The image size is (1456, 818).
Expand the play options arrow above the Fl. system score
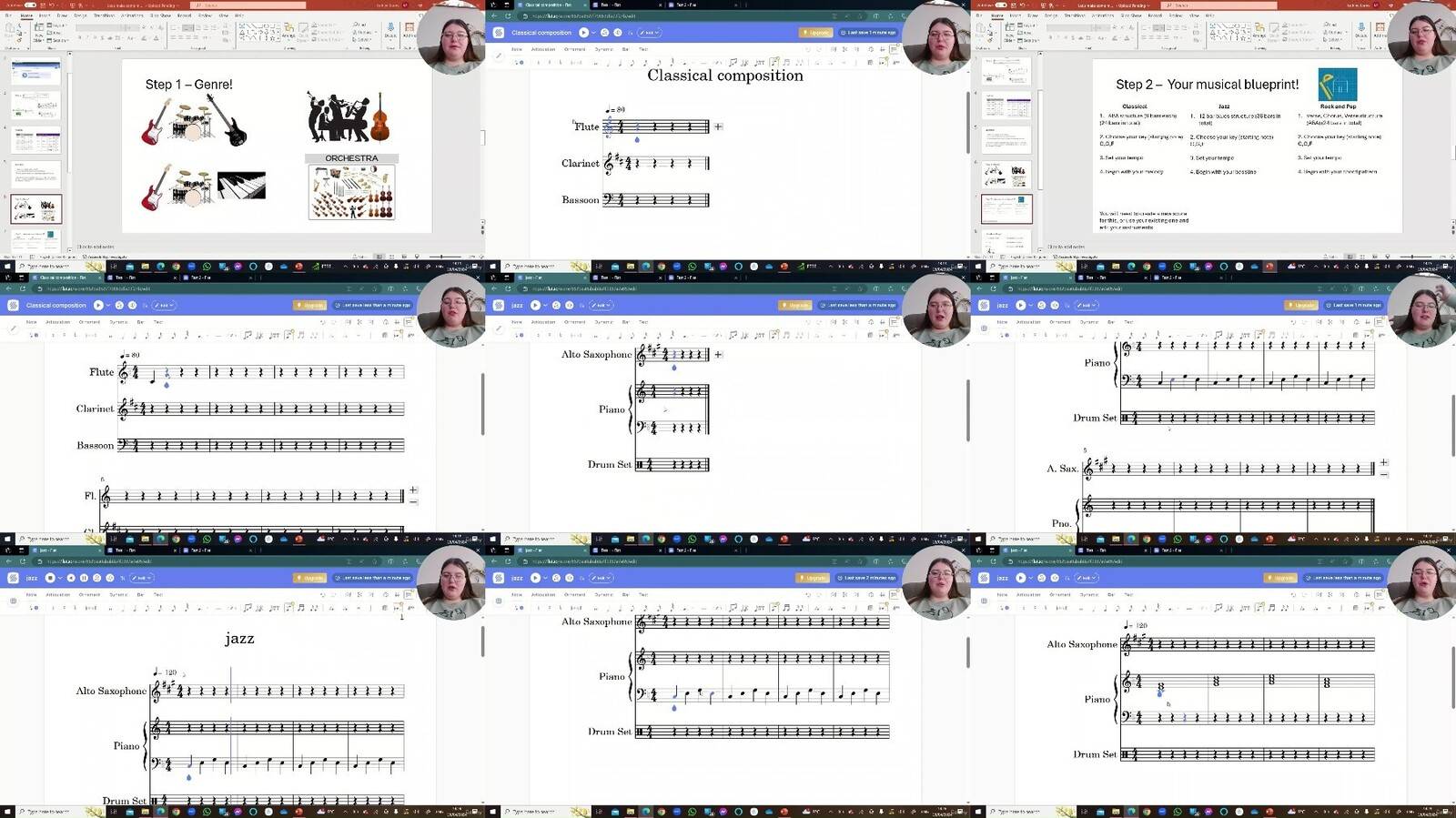coord(108,305)
